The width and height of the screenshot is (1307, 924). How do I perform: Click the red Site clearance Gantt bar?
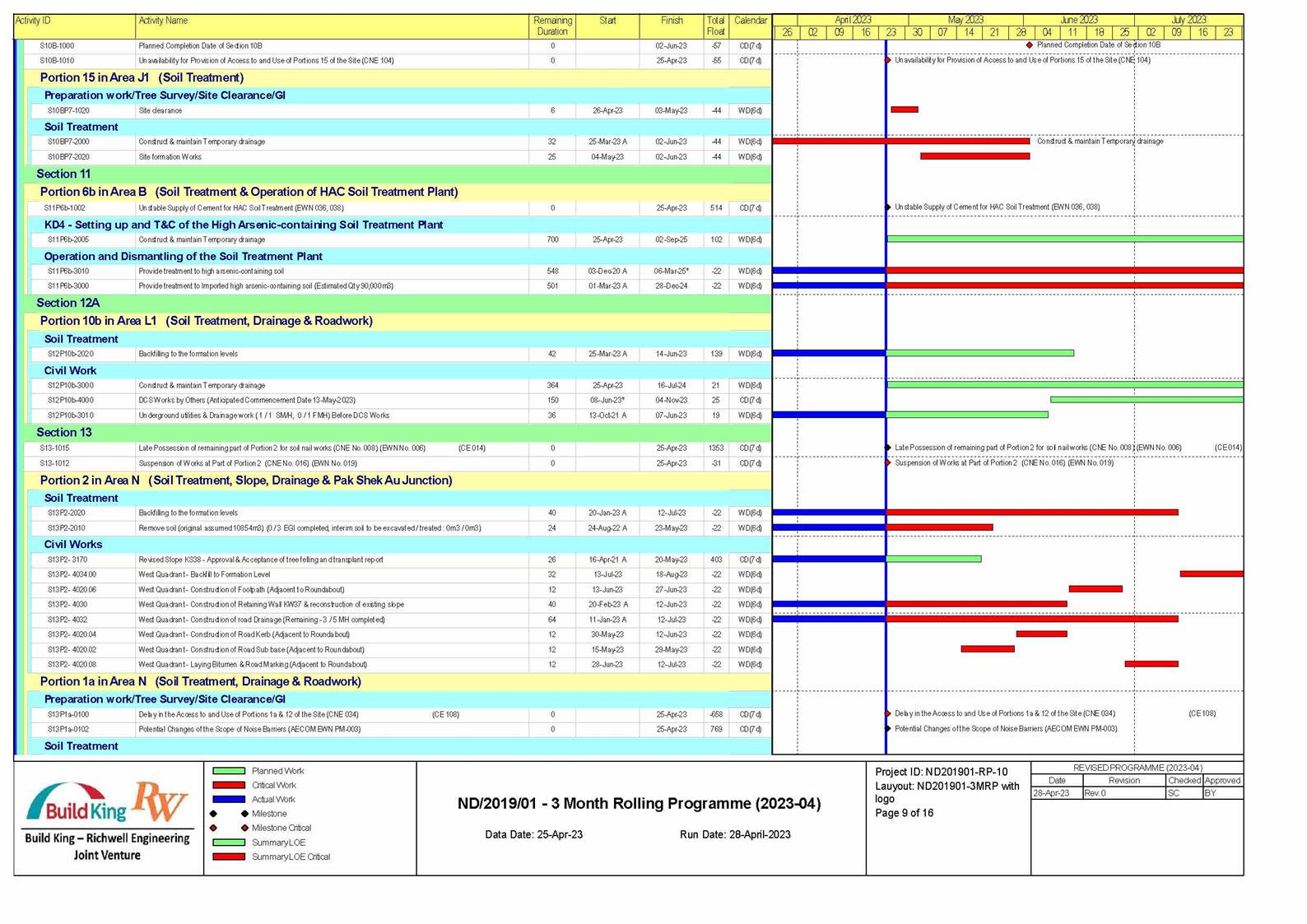point(905,109)
